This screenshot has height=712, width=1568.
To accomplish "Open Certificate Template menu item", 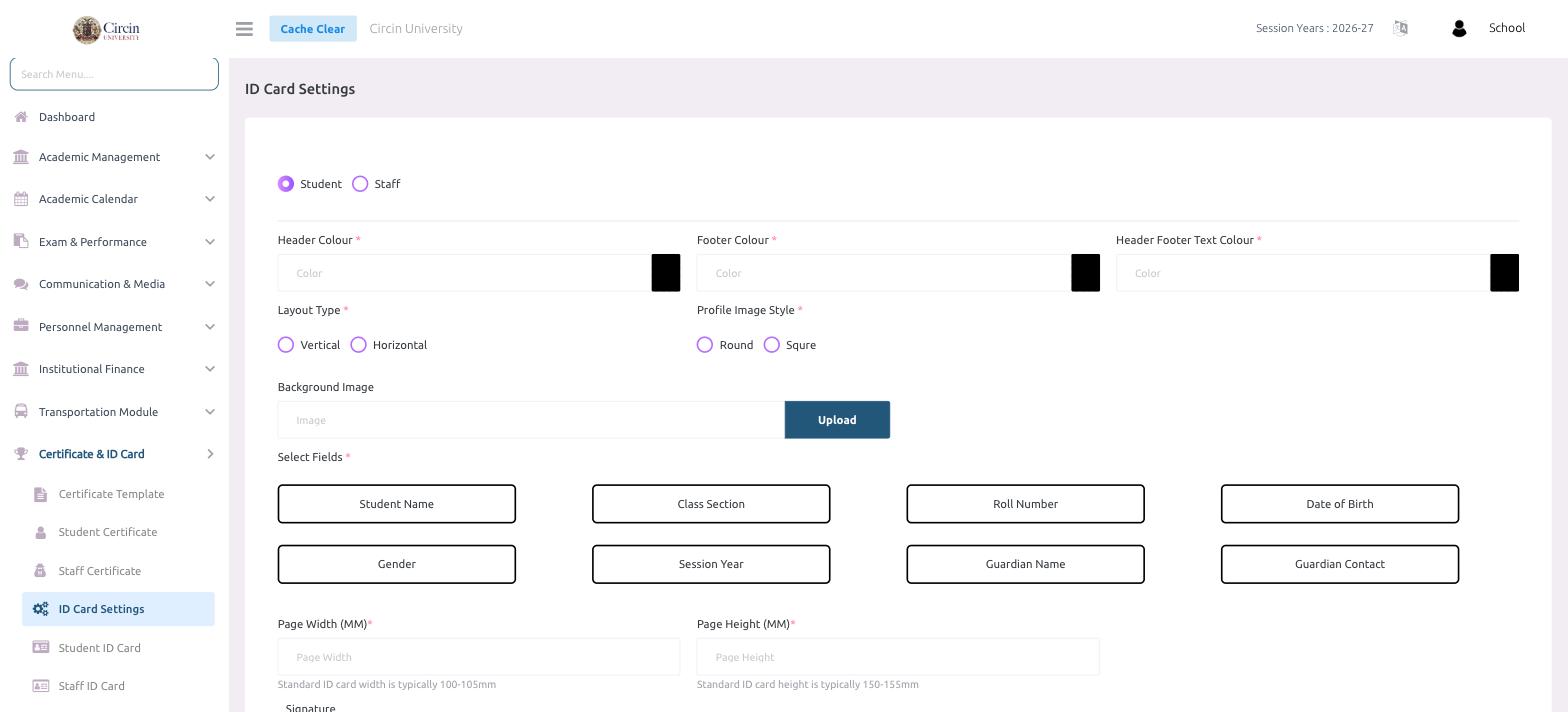I will tap(111, 494).
